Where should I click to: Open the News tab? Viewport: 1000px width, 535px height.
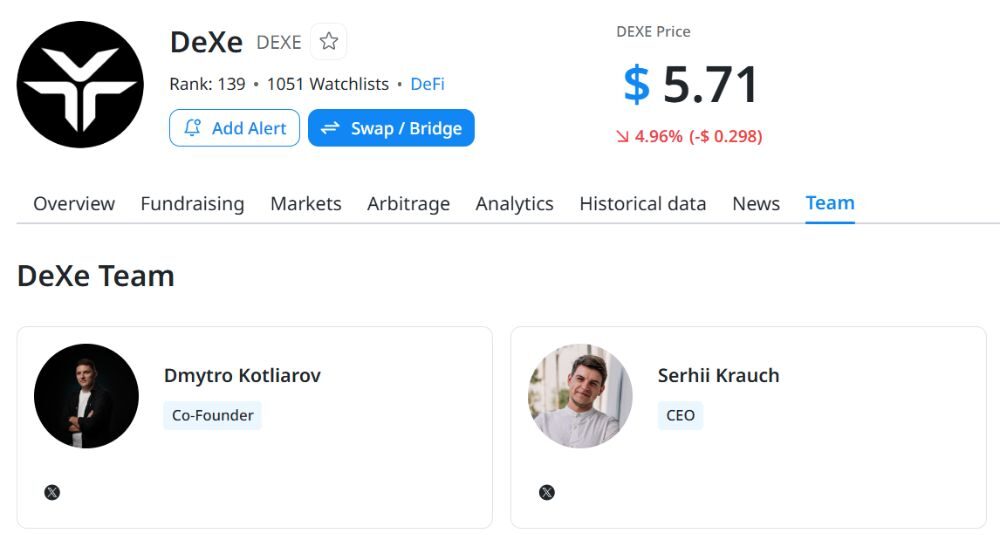pos(756,203)
